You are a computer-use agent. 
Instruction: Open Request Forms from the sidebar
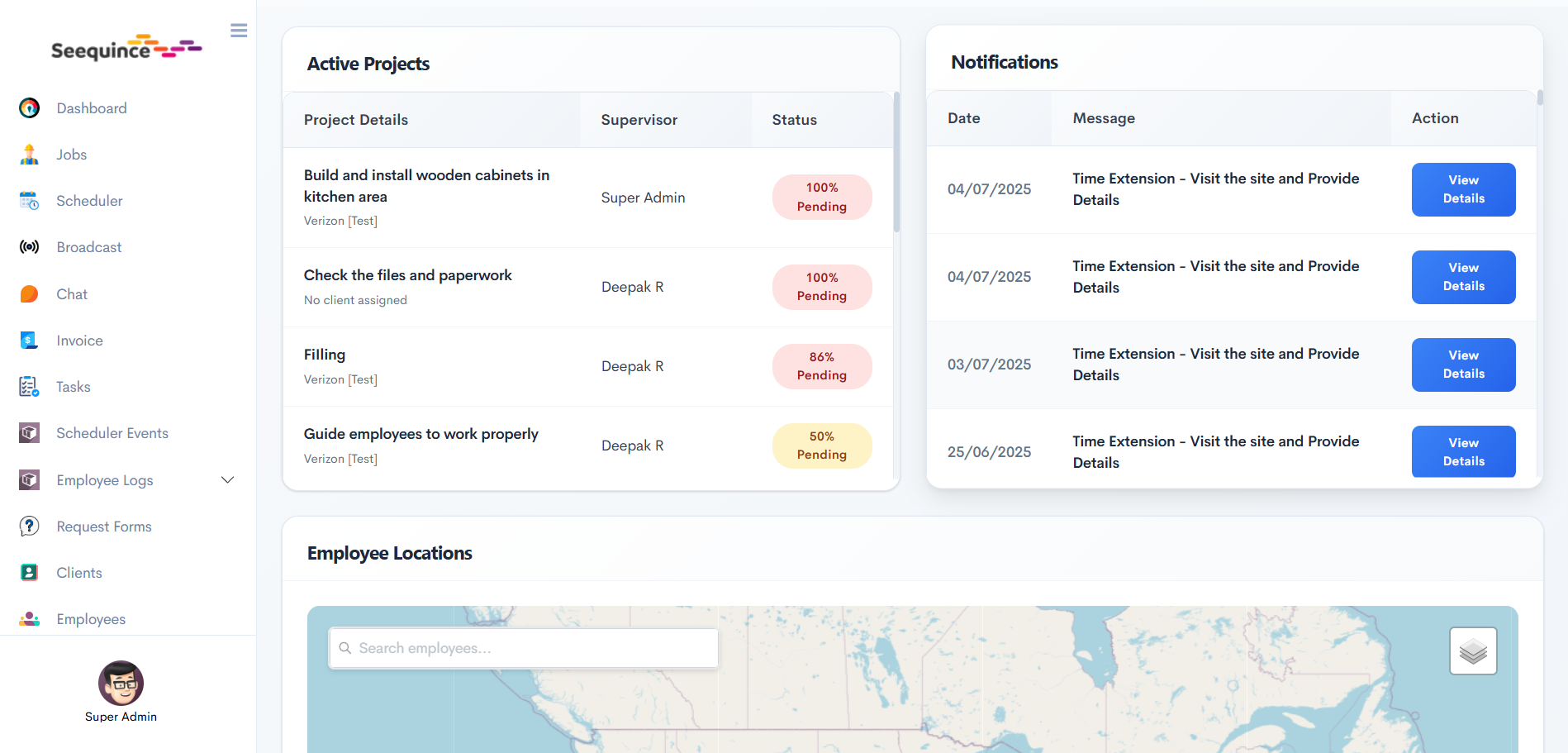[x=104, y=526]
